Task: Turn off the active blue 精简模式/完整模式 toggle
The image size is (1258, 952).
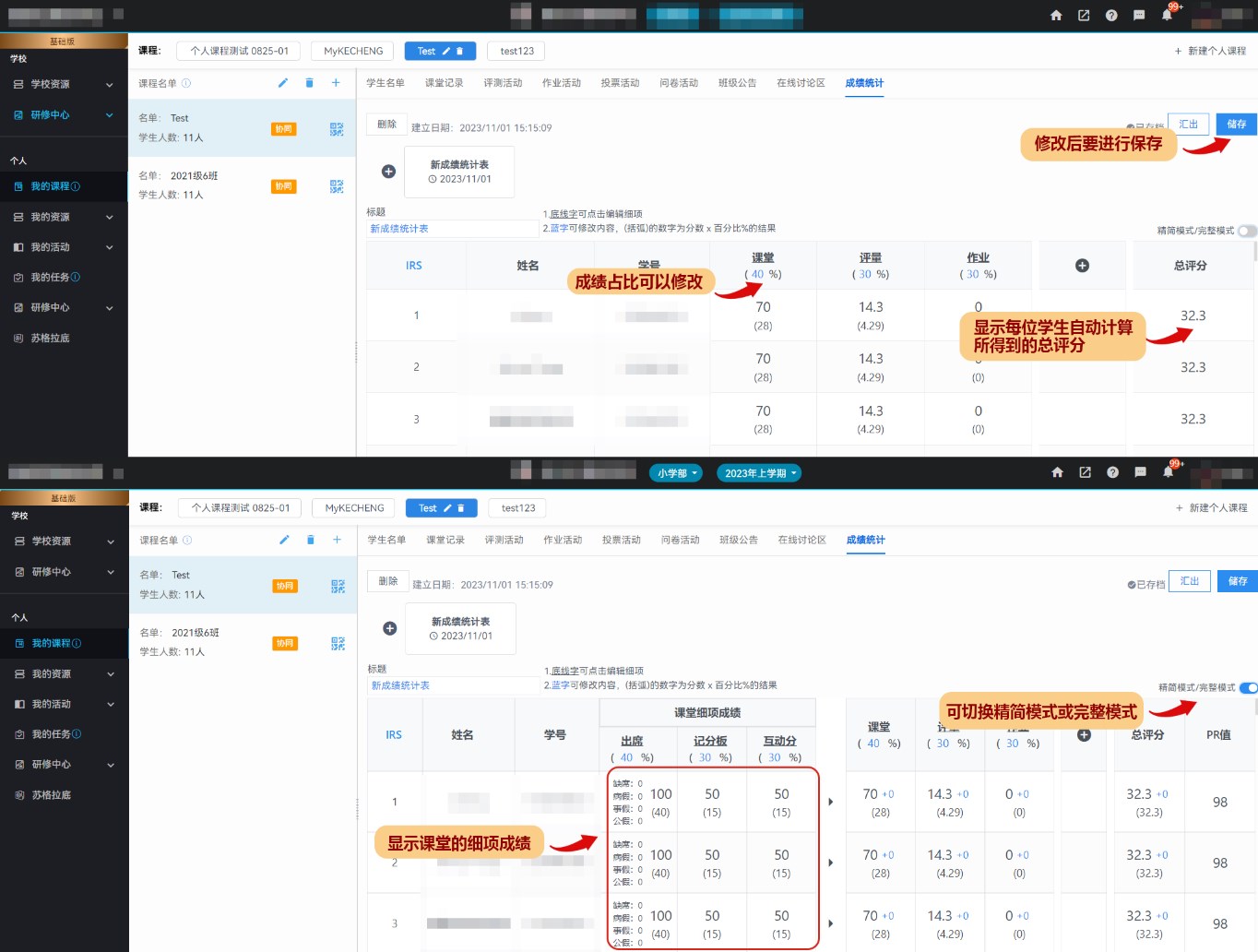Action: 1248,687
